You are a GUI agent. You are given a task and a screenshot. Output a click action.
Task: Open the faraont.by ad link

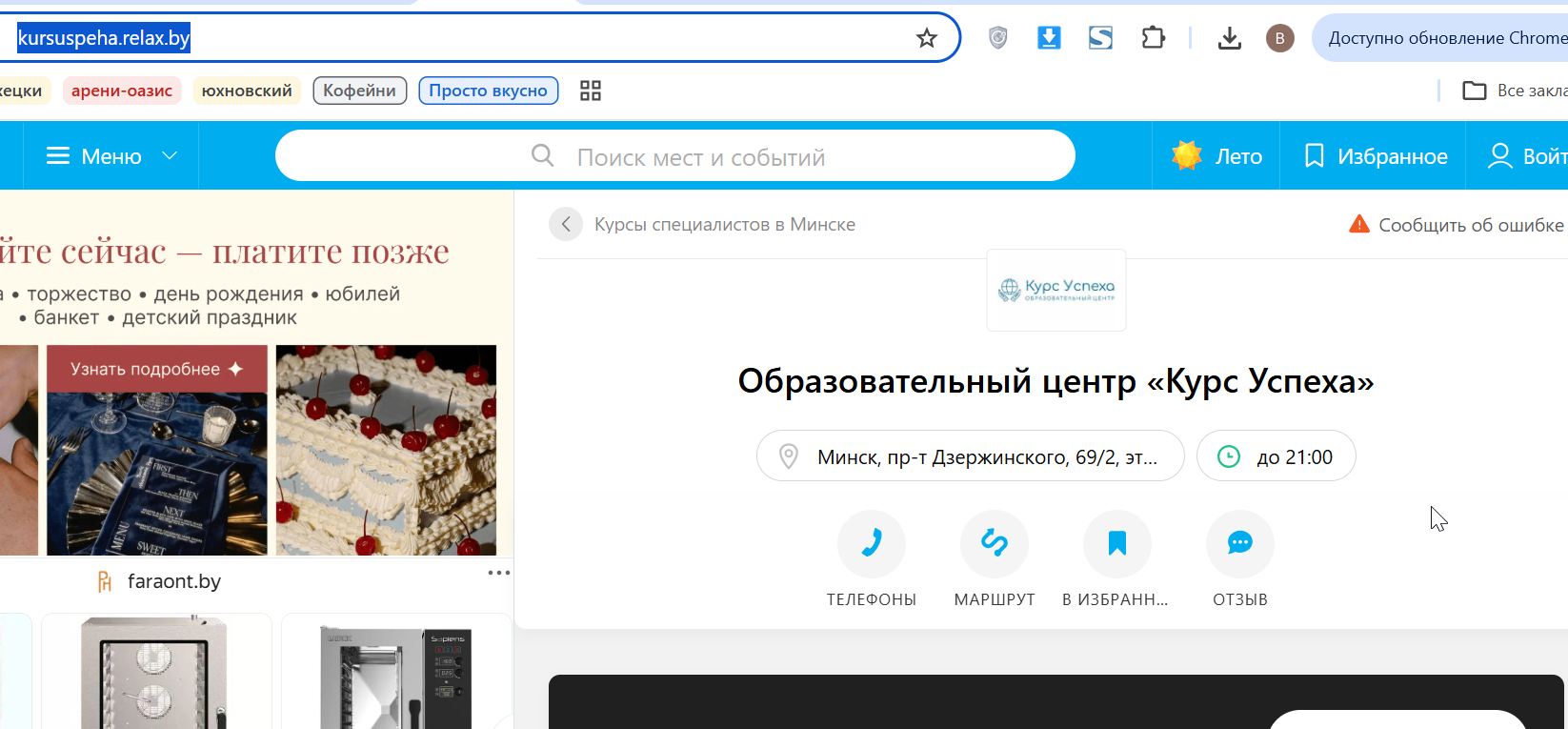(x=174, y=581)
